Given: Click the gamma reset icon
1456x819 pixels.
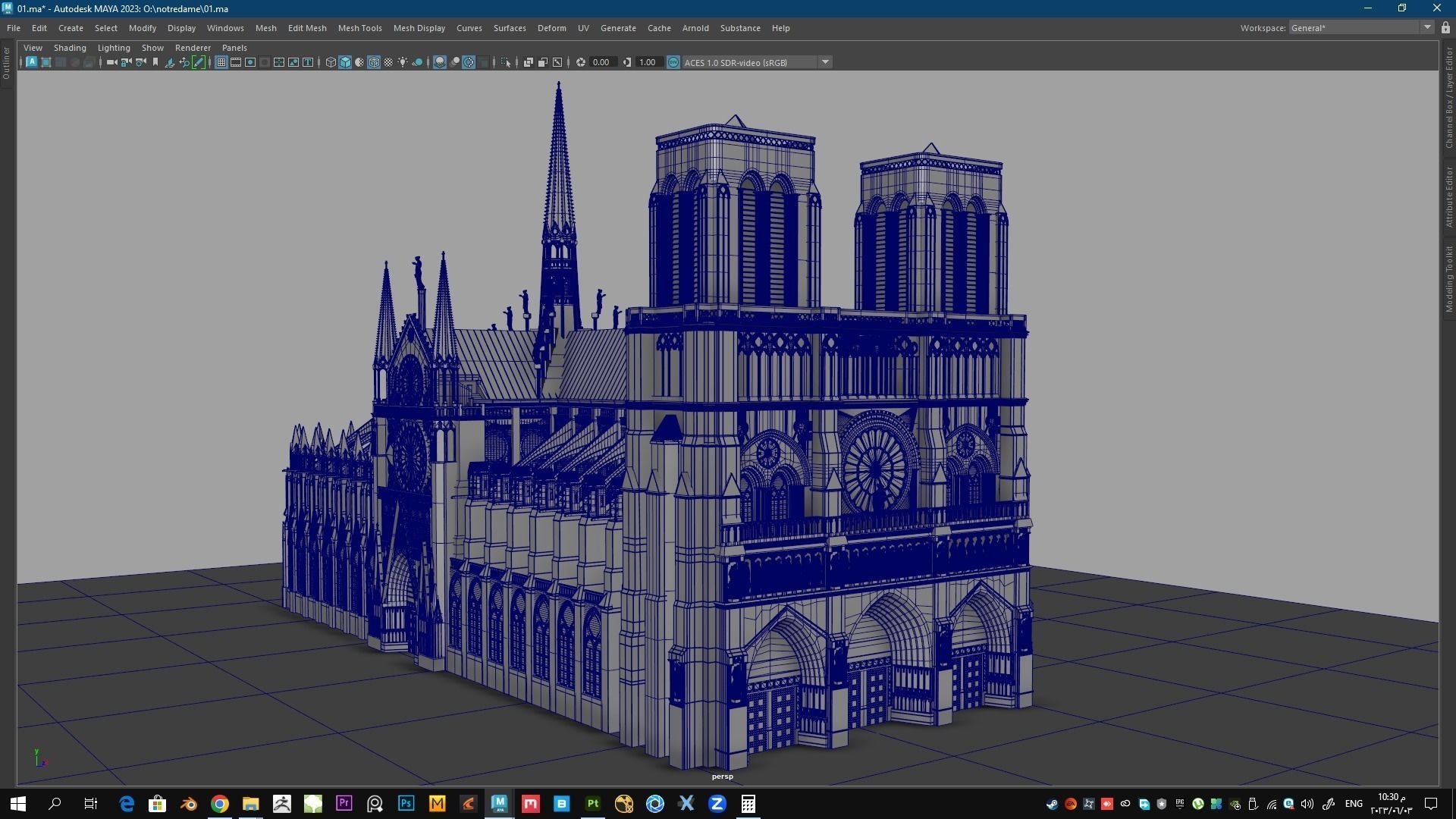Looking at the screenshot, I should (x=627, y=62).
